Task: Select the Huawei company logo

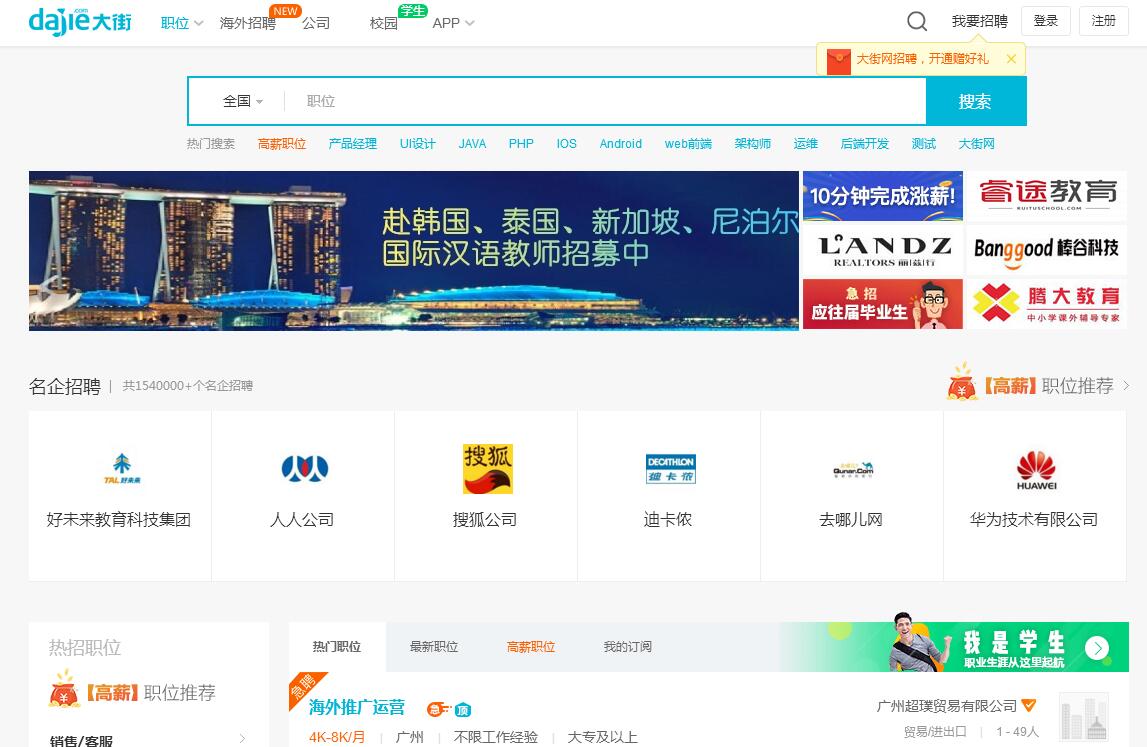Action: click(1036, 469)
